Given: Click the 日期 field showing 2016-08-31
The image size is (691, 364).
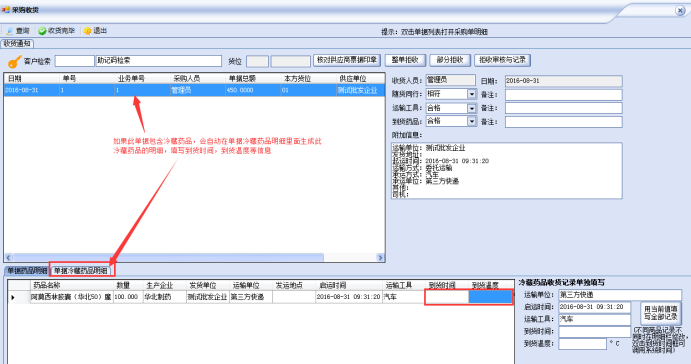Looking at the screenshot, I should point(564,81).
